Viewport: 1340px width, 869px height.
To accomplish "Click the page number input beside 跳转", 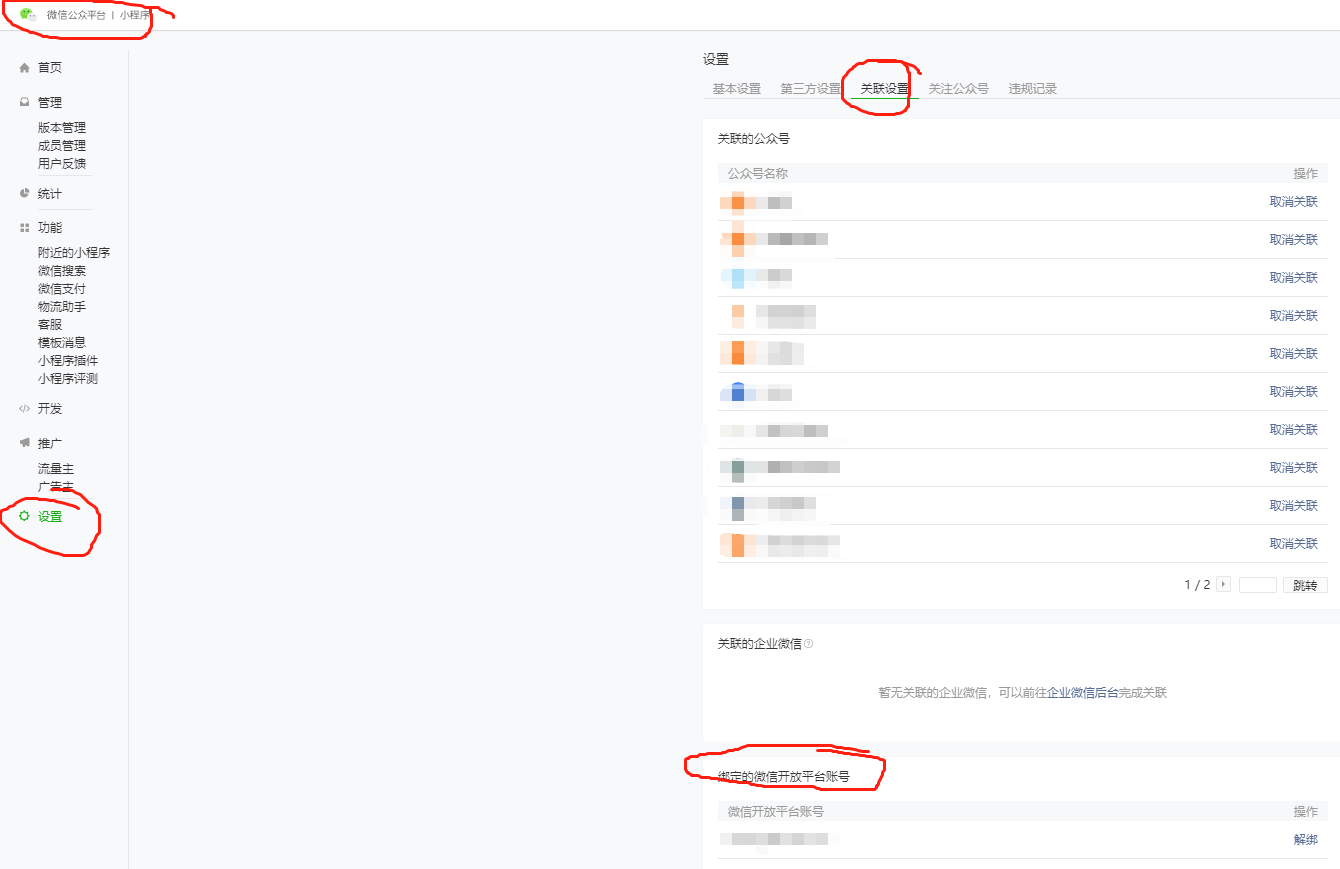I will 1258,585.
